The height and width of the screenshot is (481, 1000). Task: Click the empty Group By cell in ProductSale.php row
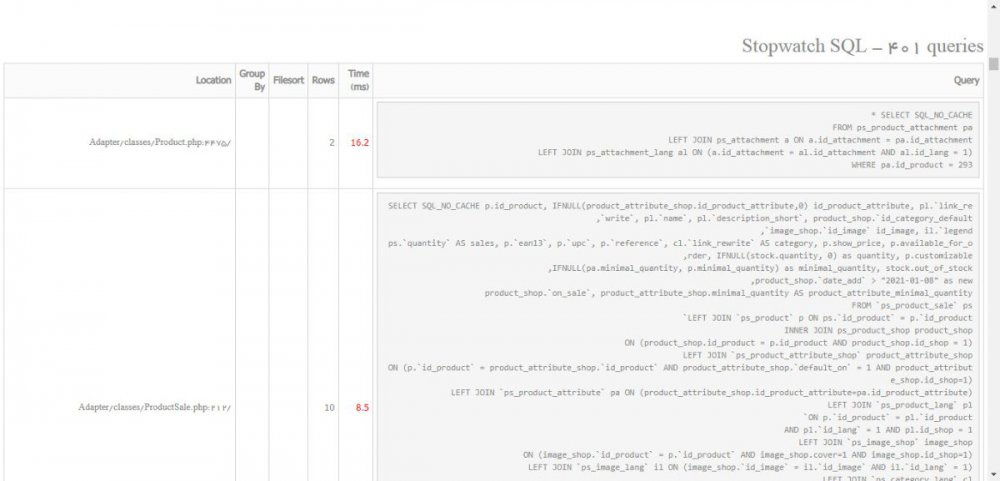[x=251, y=407]
